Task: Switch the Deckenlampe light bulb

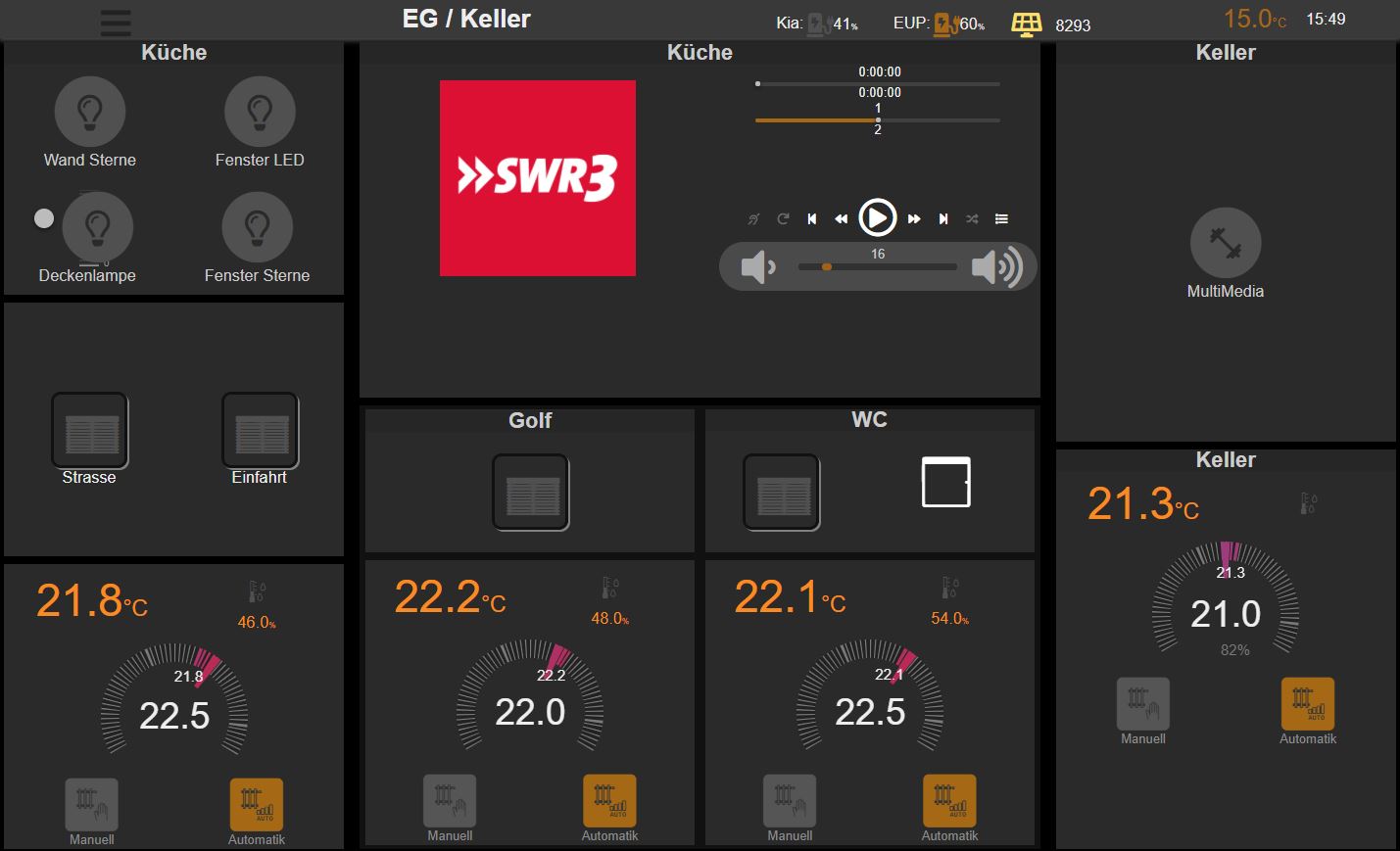Action: coord(97,227)
